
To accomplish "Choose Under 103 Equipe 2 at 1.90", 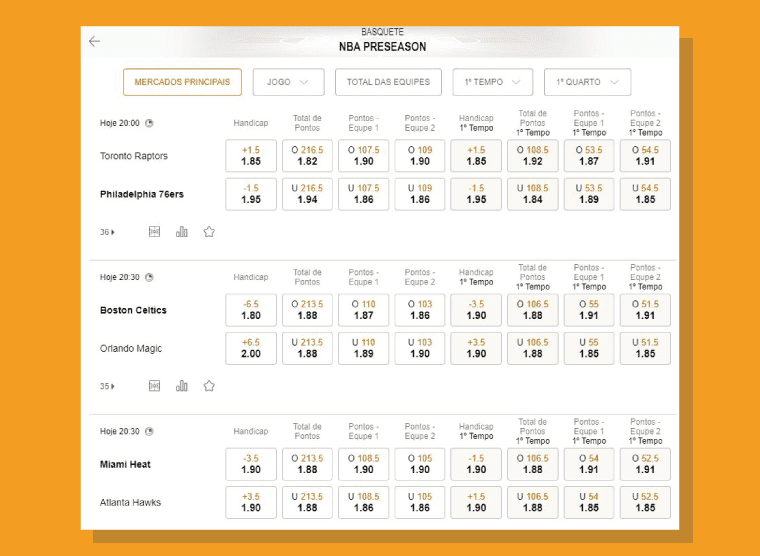I will (x=420, y=348).
